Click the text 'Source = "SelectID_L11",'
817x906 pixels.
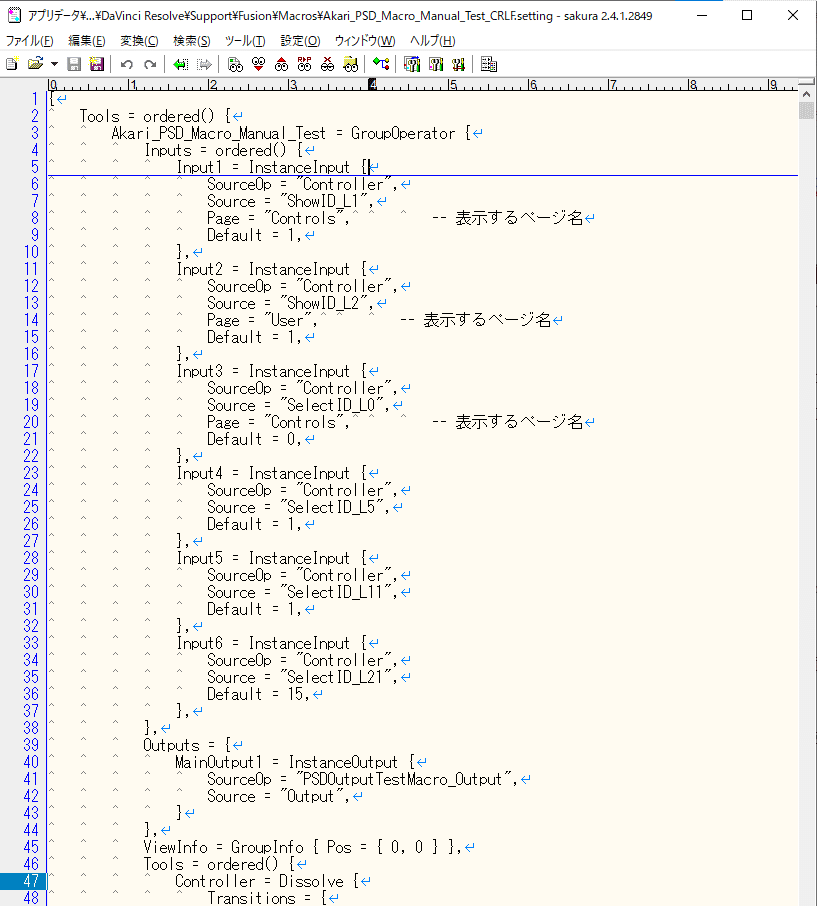(x=303, y=592)
